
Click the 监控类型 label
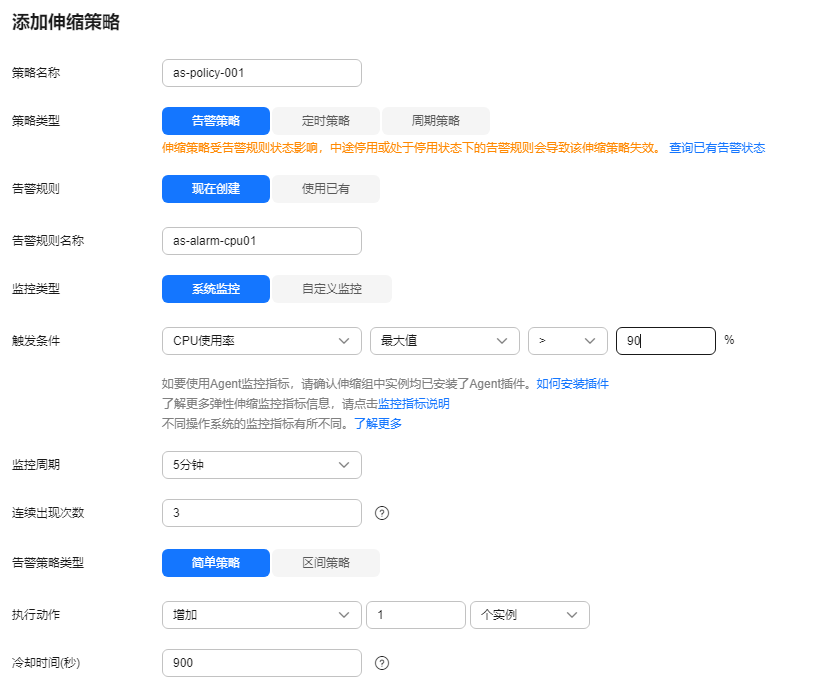(36, 289)
